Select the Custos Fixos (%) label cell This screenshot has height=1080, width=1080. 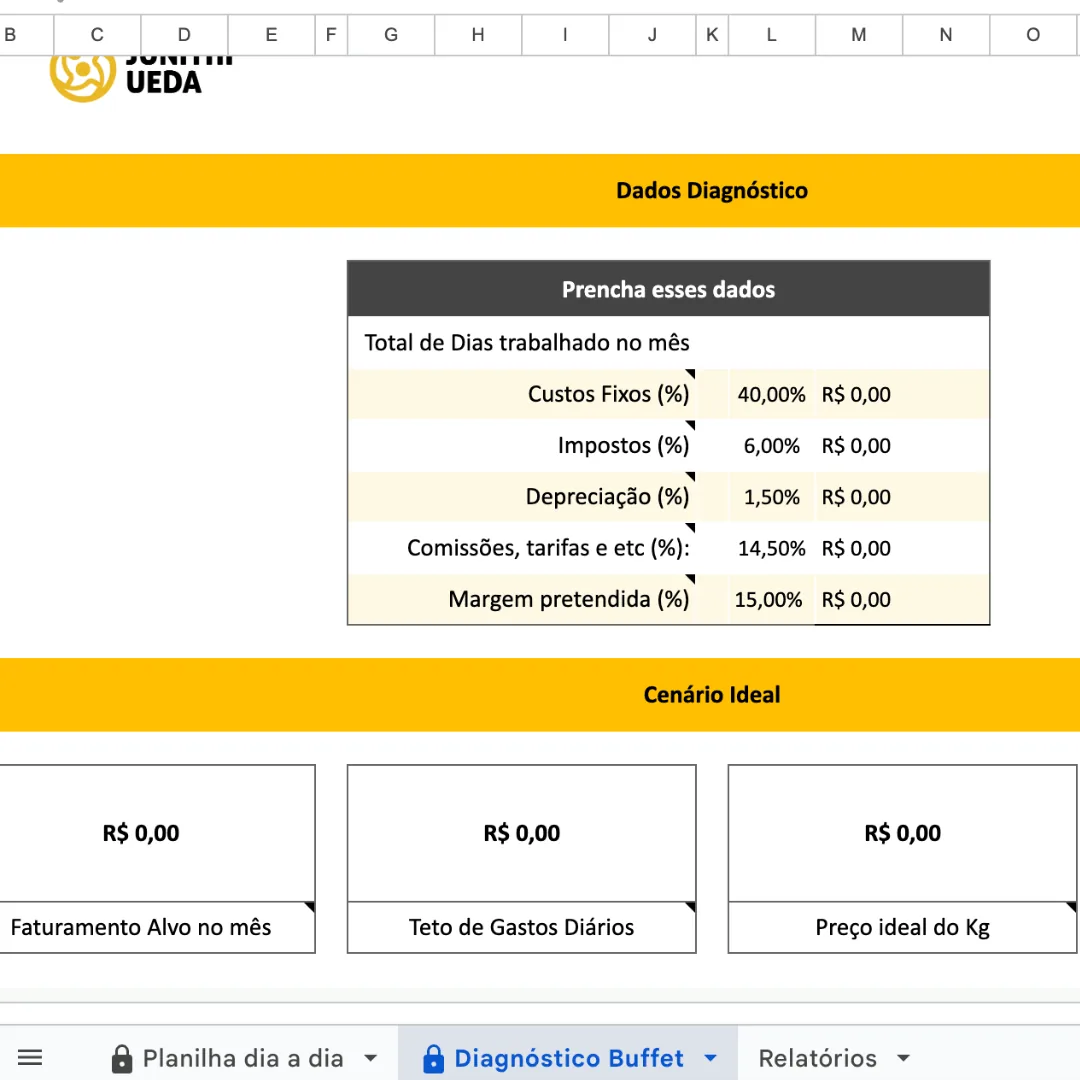click(521, 394)
